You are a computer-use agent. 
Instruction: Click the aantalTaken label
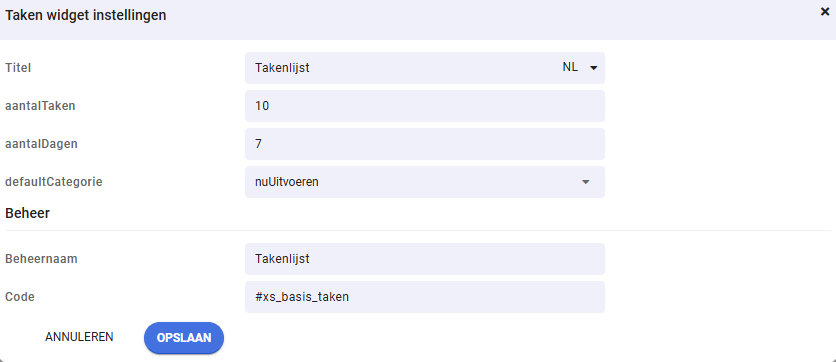(40, 106)
